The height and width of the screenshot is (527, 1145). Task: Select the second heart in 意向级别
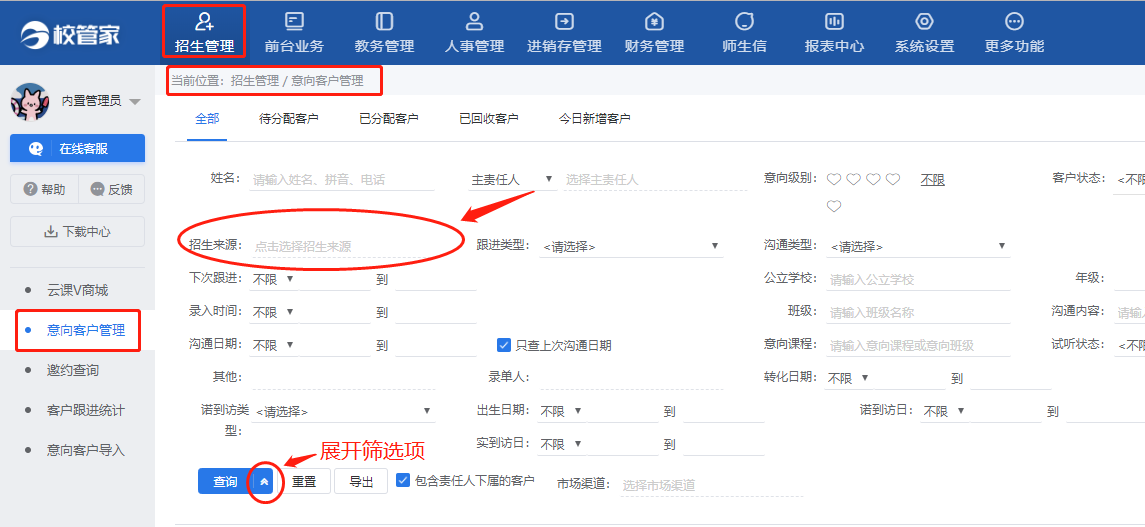tap(854, 180)
